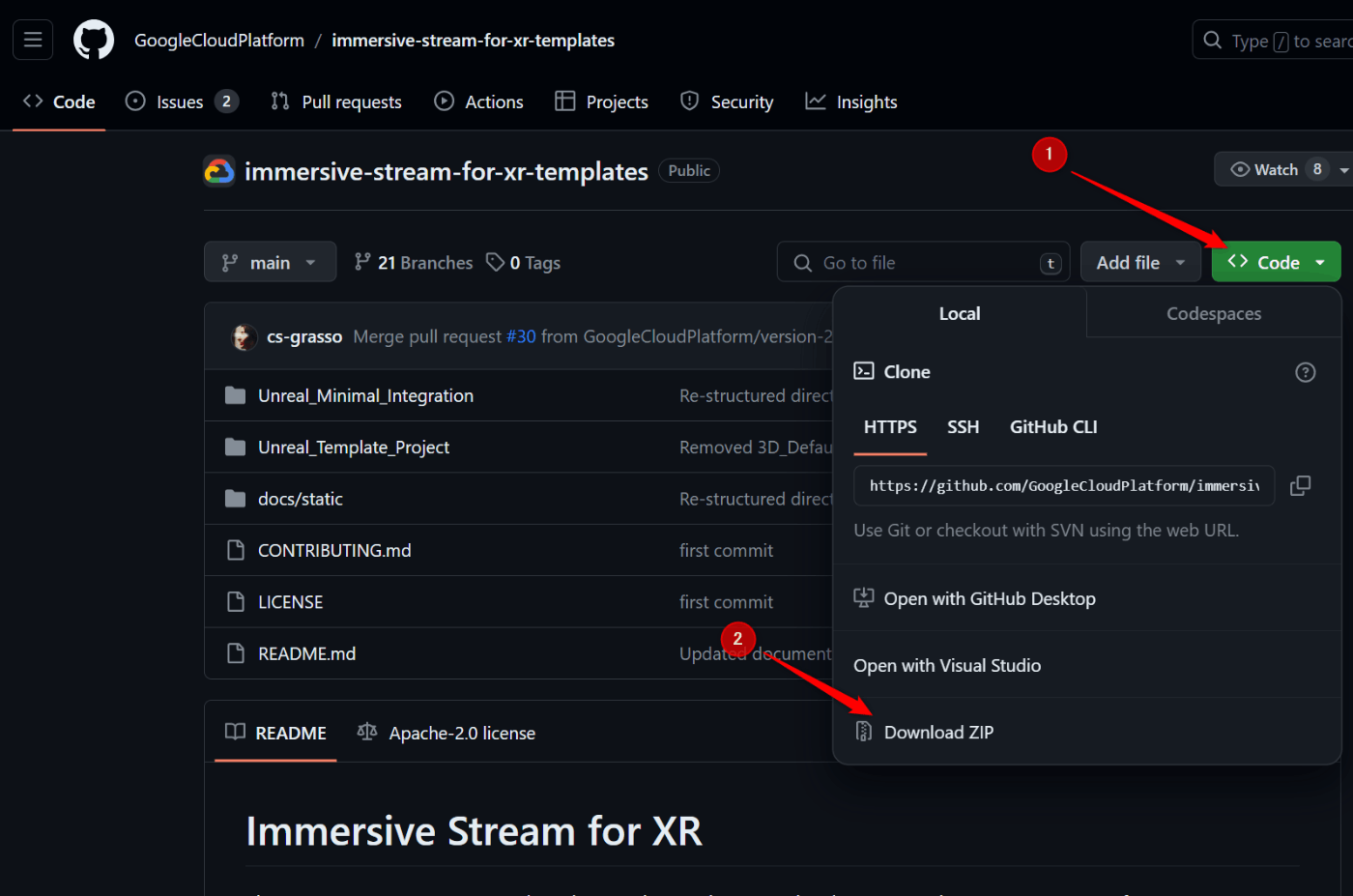This screenshot has width=1353, height=896.
Task: Open the Add file dropdown
Action: coord(1140,262)
